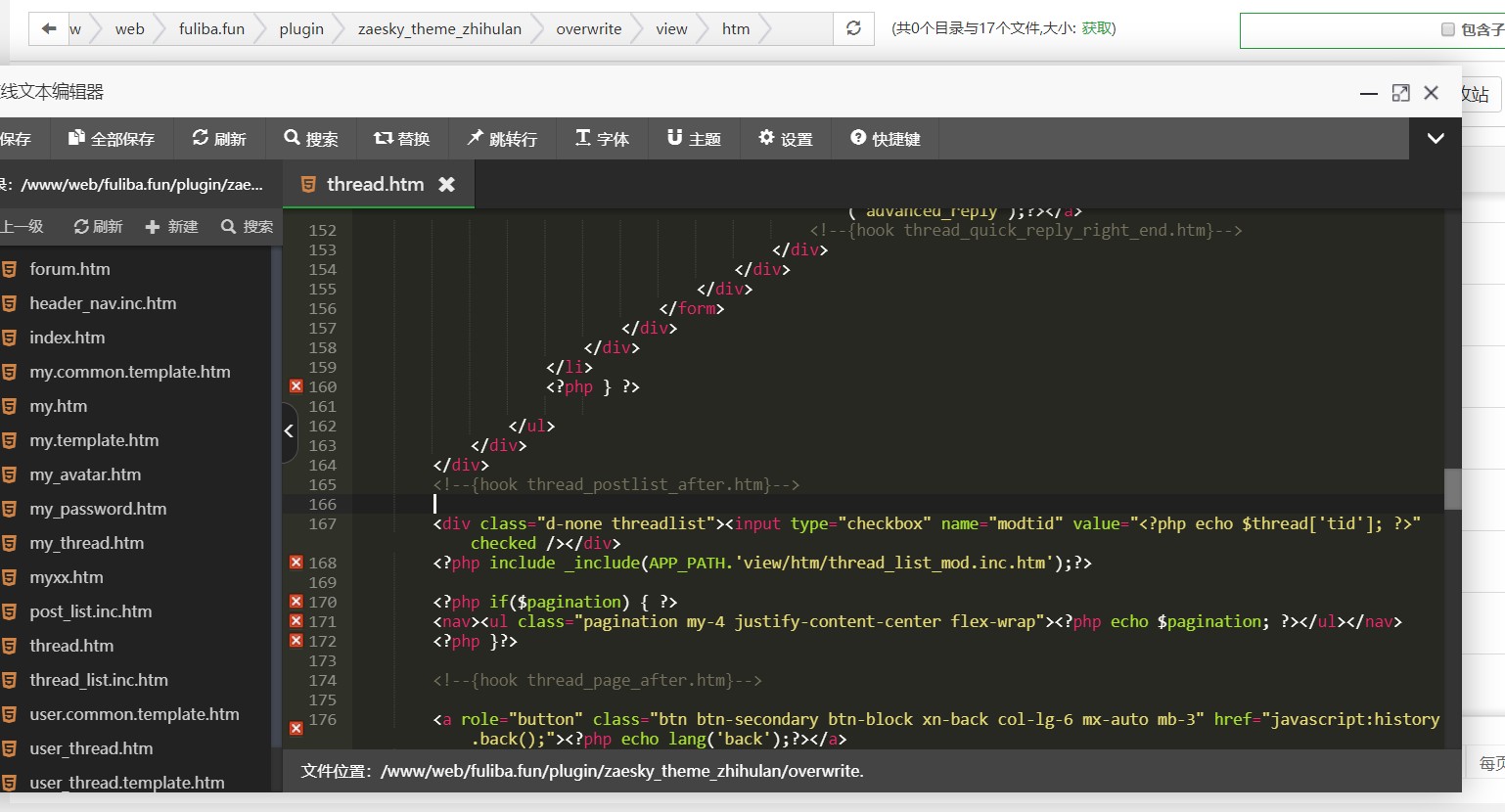Open my_thread.htm file
The height and width of the screenshot is (812, 1505).
(86, 543)
